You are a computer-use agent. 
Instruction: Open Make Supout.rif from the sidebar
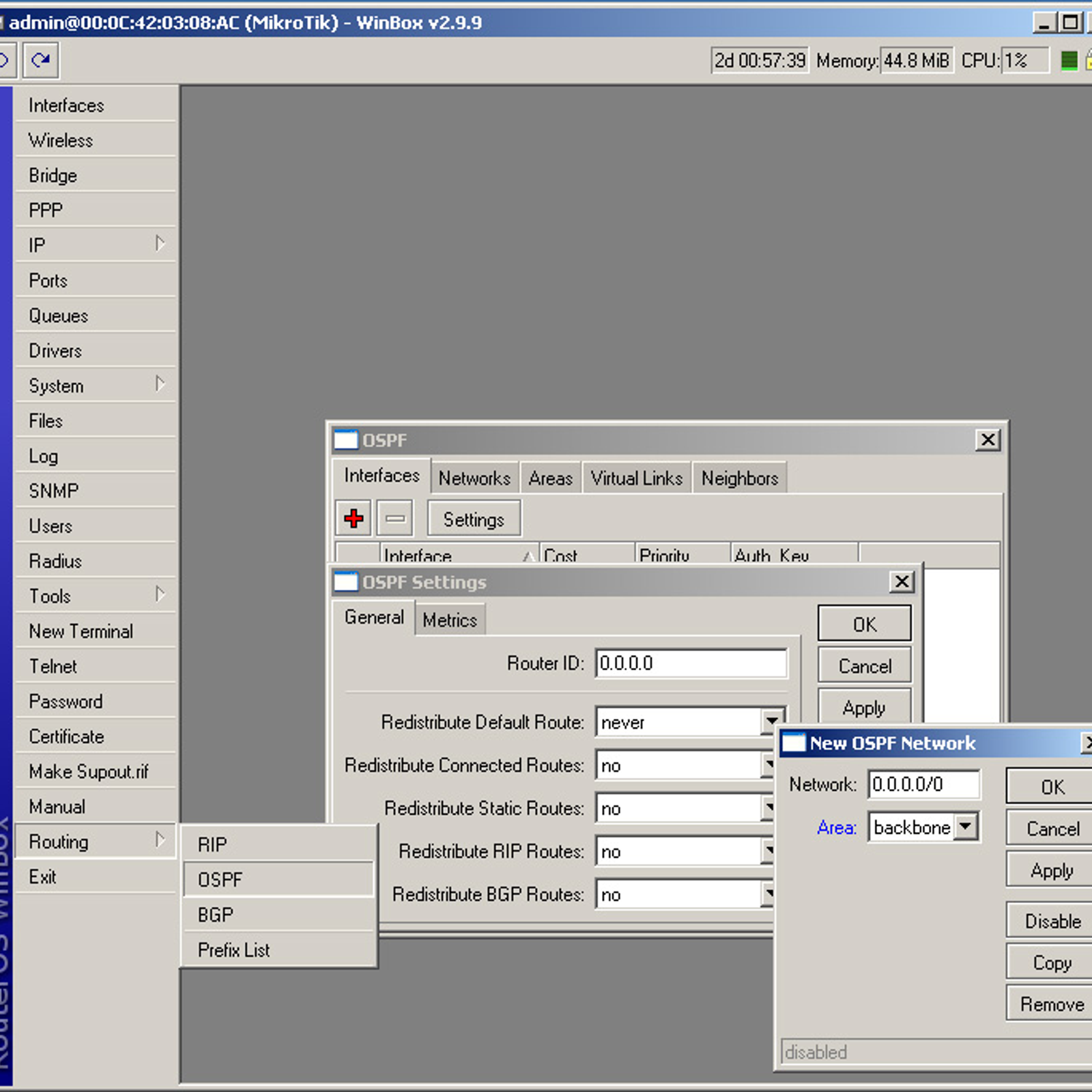click(95, 771)
